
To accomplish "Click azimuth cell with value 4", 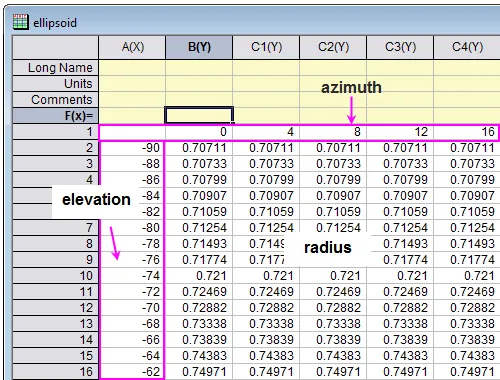I will coord(266,132).
